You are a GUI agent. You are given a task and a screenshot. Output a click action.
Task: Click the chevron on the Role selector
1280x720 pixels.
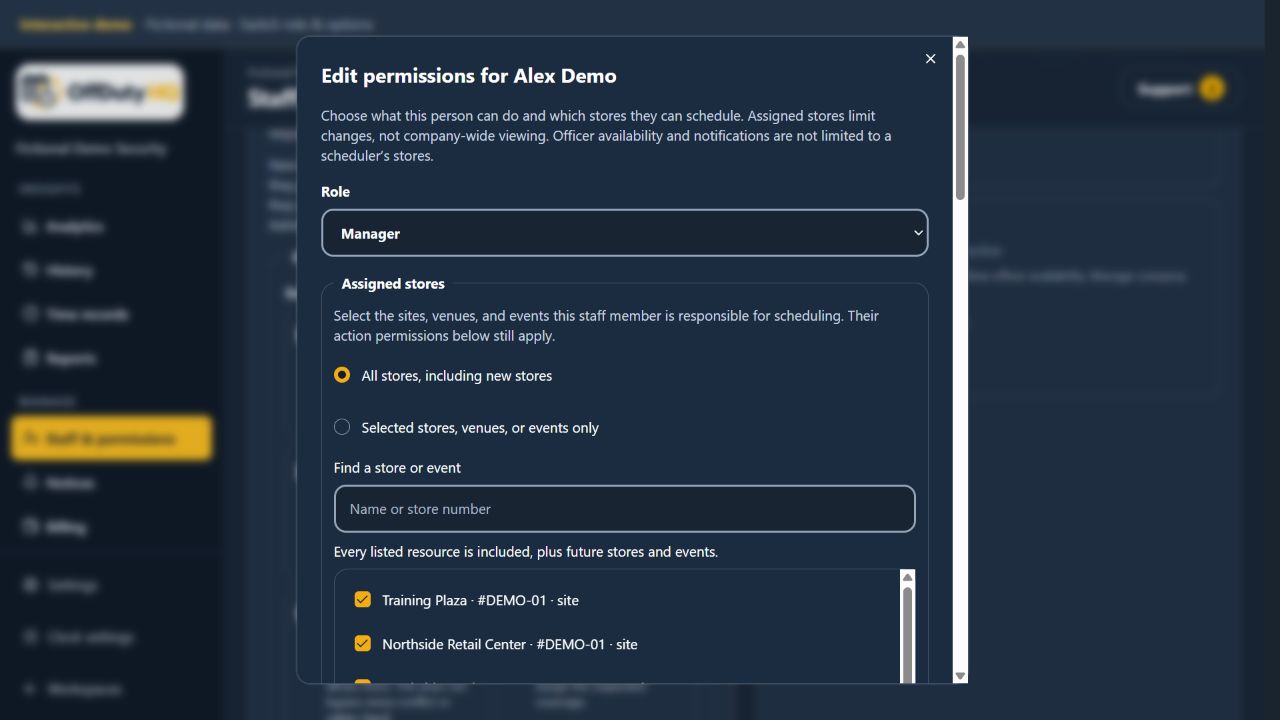click(918, 233)
